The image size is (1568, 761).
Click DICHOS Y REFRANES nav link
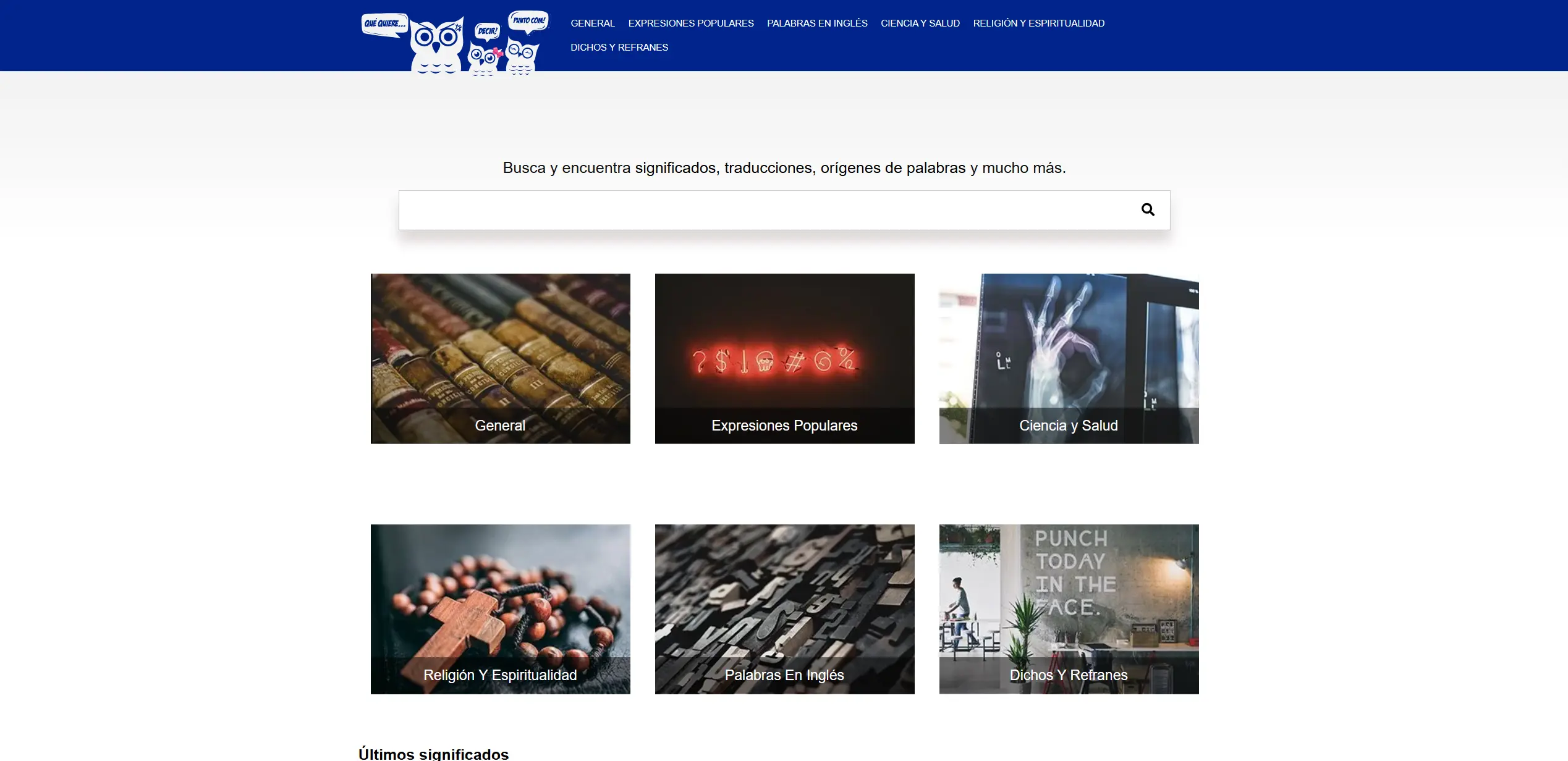(619, 48)
